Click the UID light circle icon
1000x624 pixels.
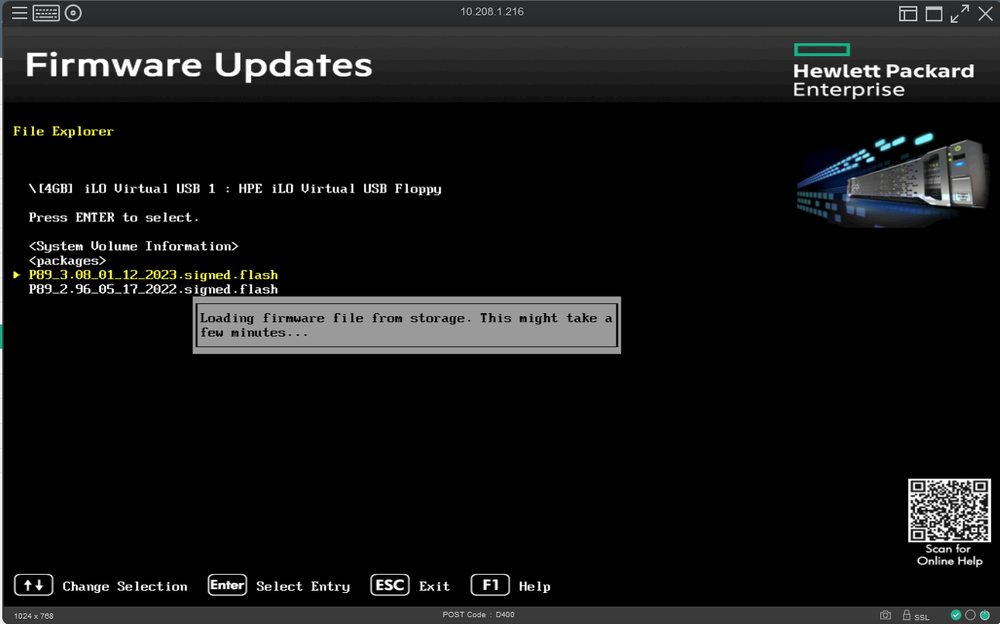pyautogui.click(x=971, y=615)
